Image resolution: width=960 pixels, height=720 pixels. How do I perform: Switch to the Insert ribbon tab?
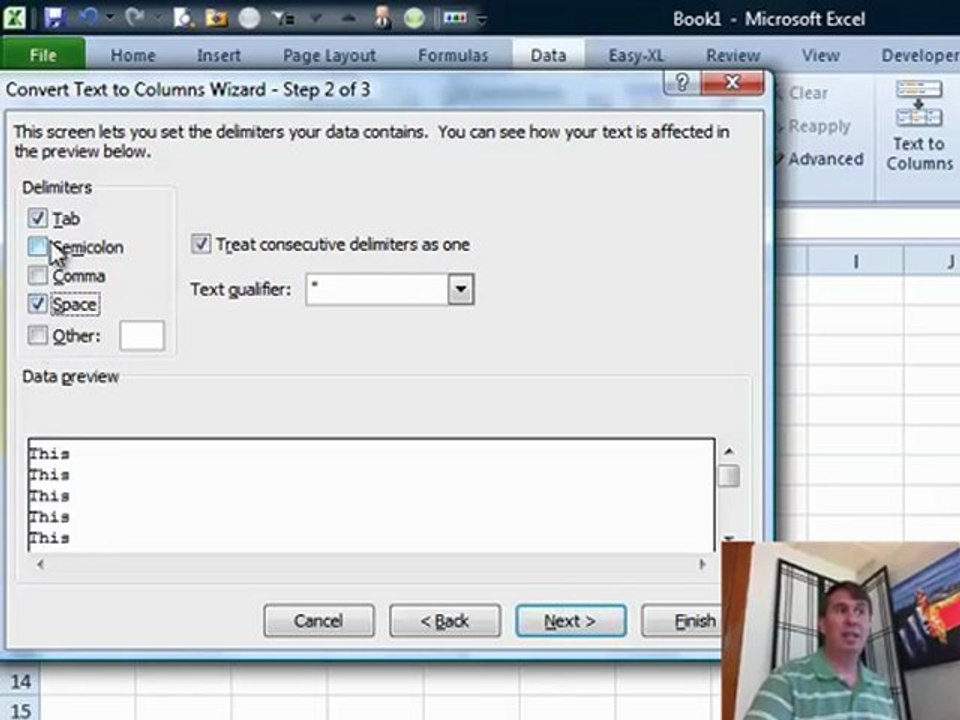tap(219, 55)
